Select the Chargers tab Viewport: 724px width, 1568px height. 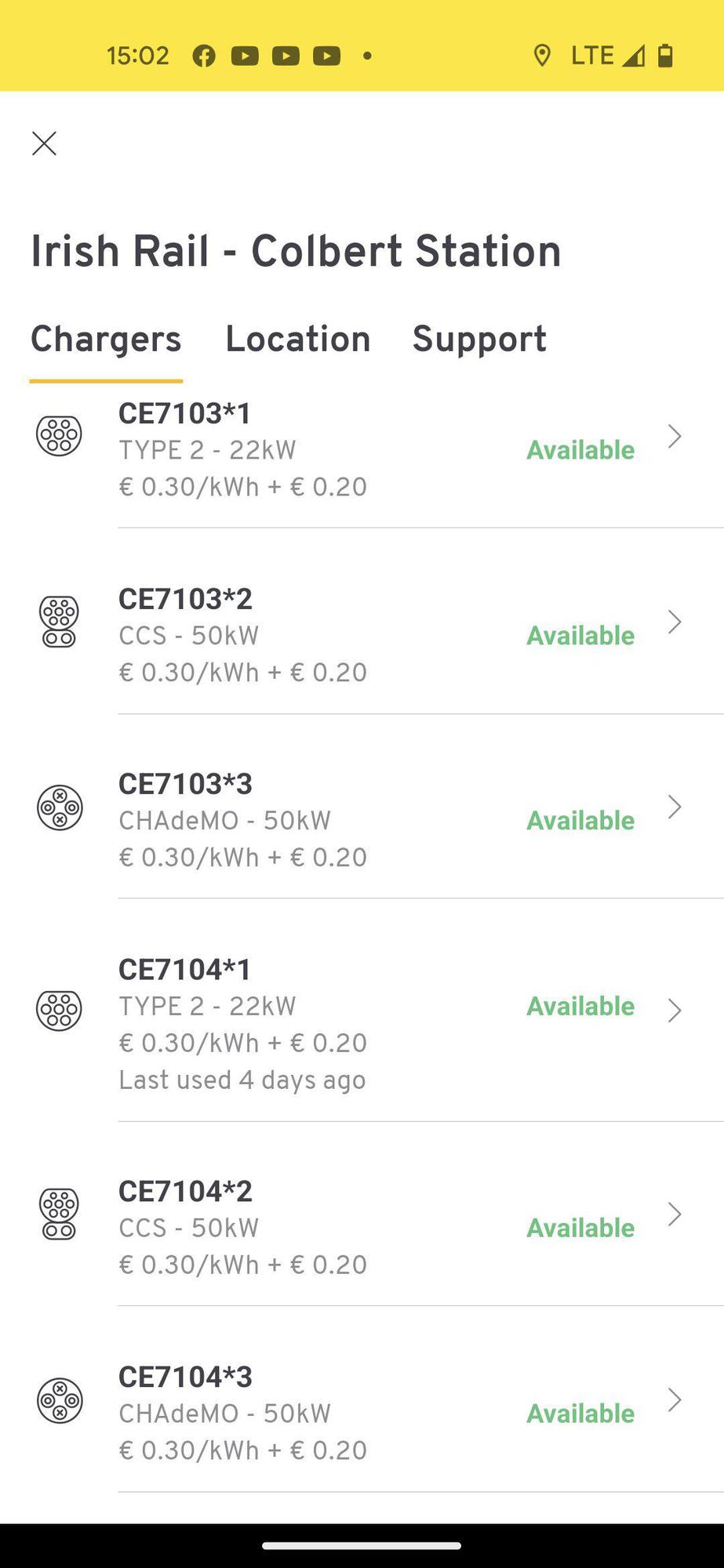106,339
